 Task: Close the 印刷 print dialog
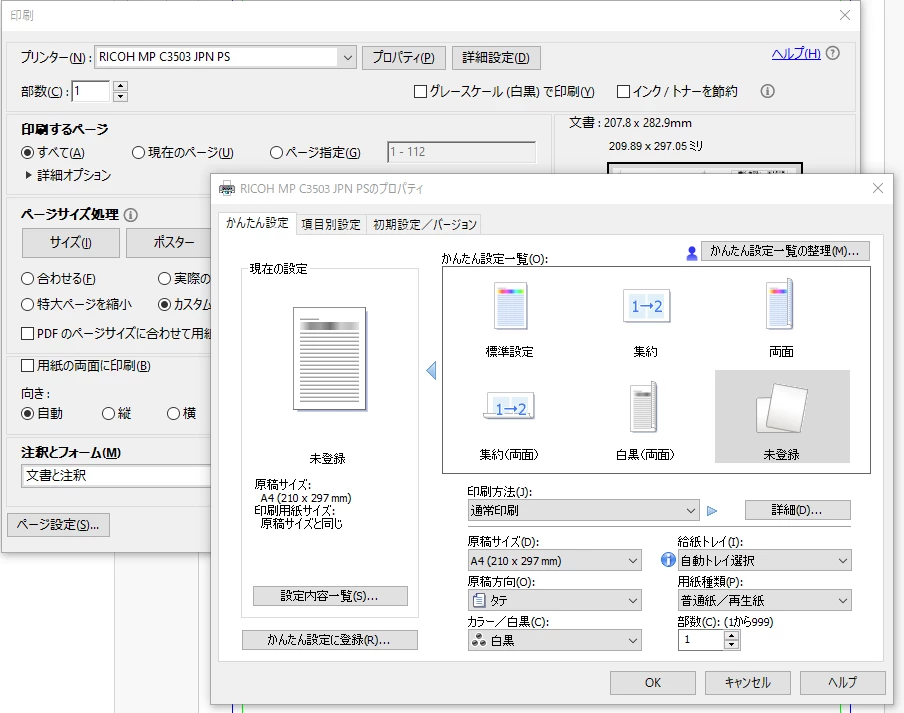point(845,15)
